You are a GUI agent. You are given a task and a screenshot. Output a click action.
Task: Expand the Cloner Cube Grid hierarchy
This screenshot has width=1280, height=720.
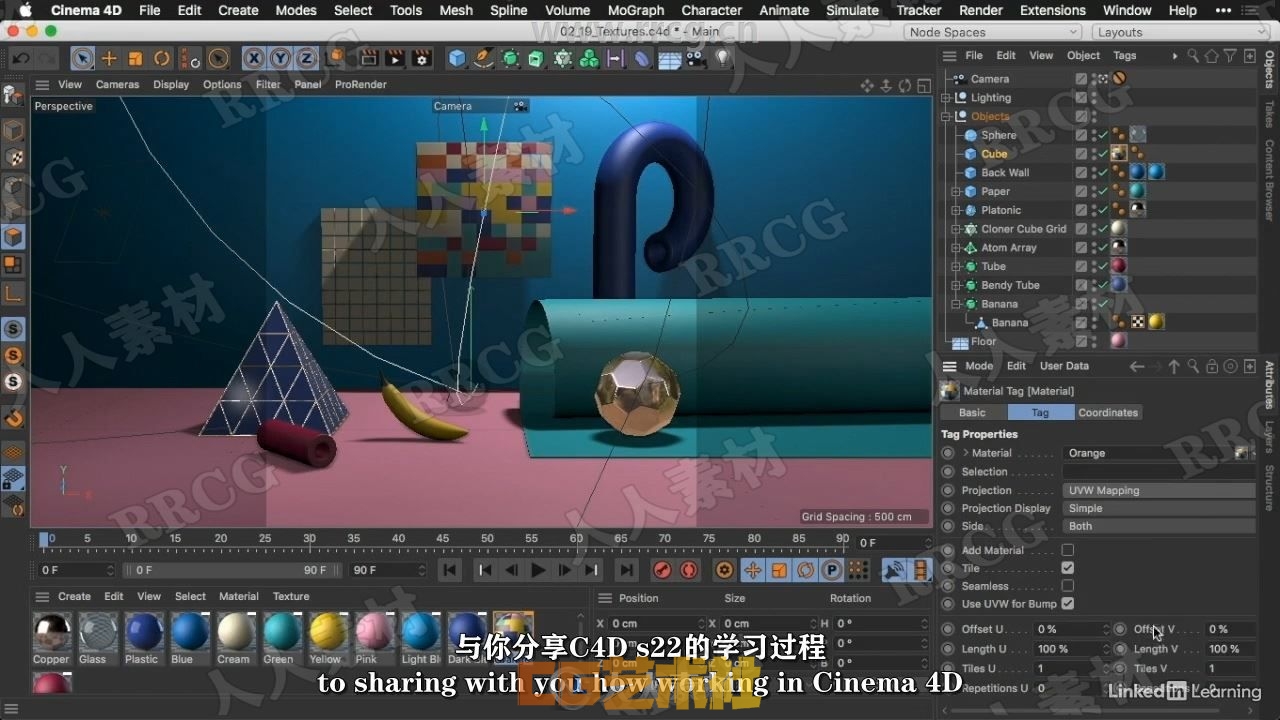(957, 229)
